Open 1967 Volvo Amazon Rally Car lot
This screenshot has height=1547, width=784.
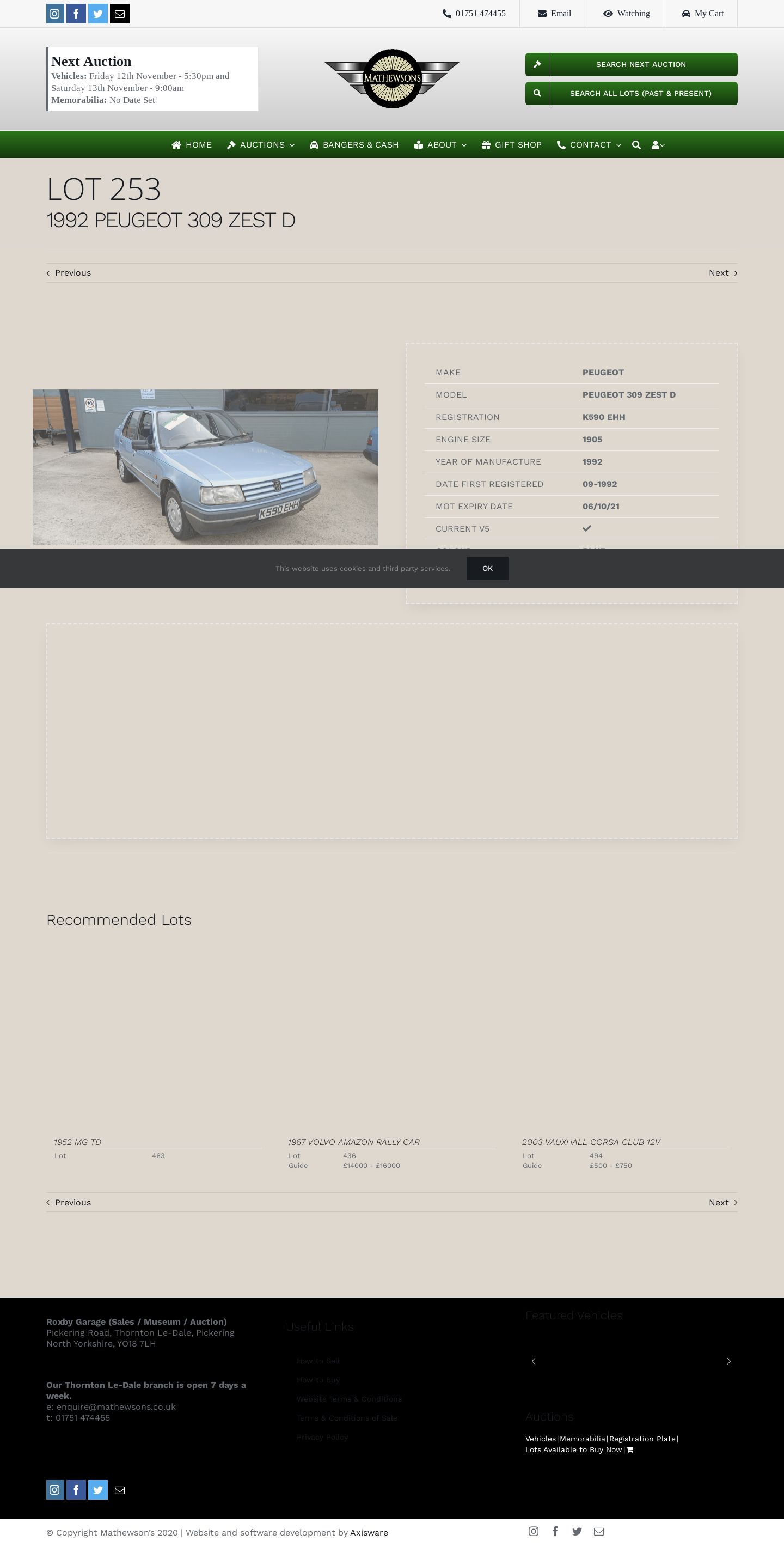tap(353, 1142)
